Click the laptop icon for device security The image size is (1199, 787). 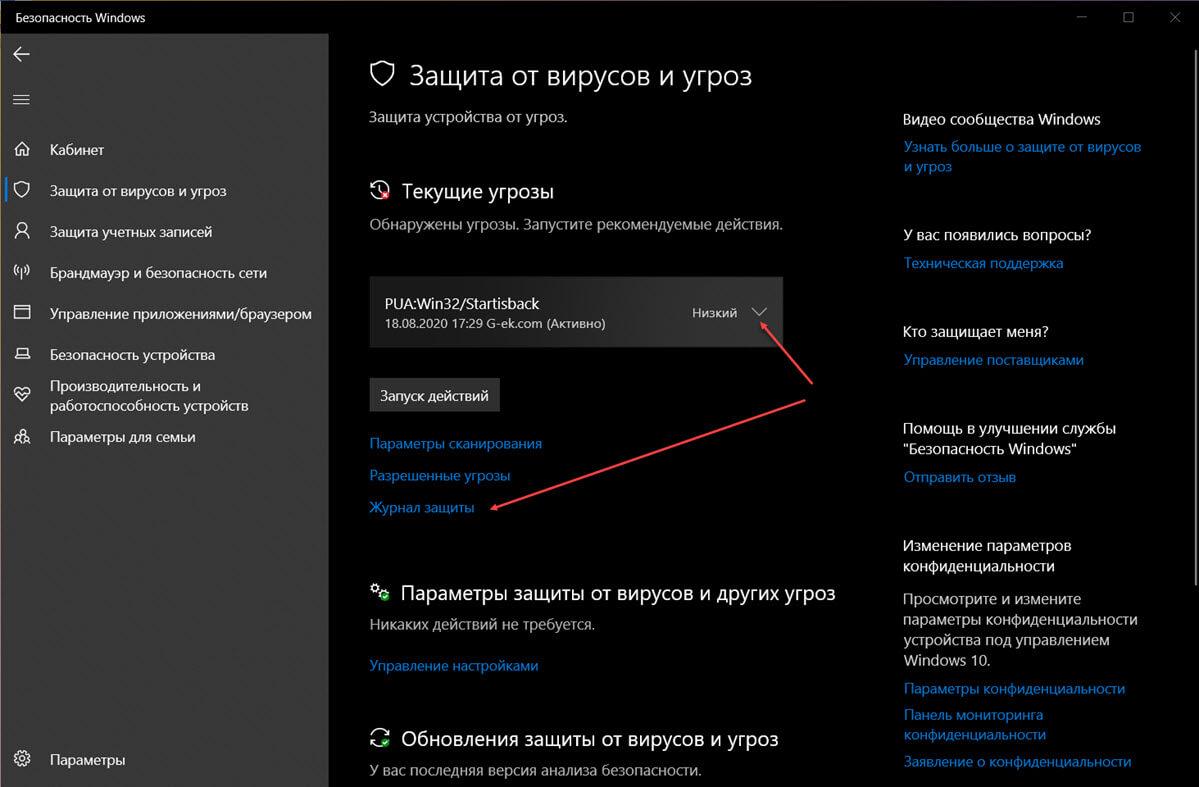coord(22,353)
